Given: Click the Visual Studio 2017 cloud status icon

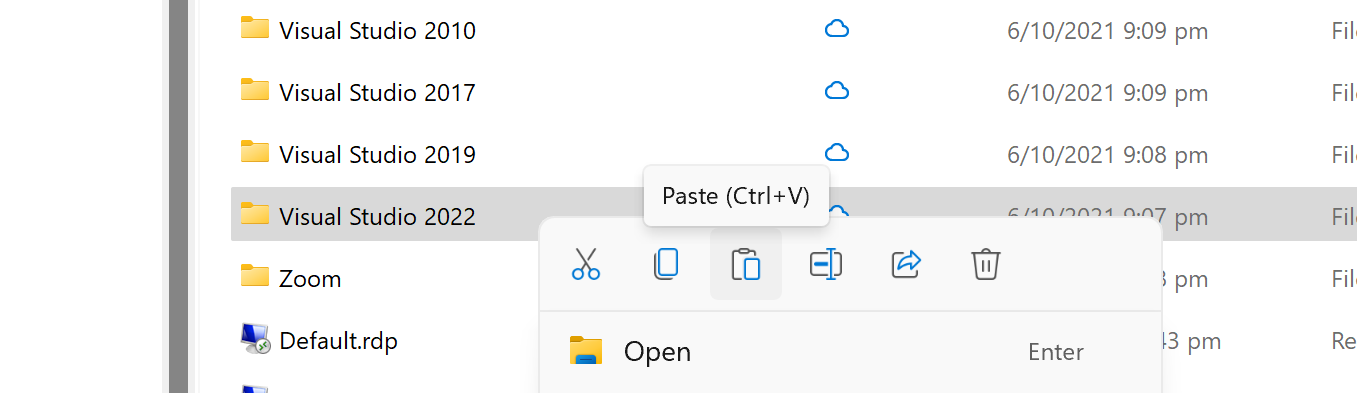Looking at the screenshot, I should [x=837, y=92].
